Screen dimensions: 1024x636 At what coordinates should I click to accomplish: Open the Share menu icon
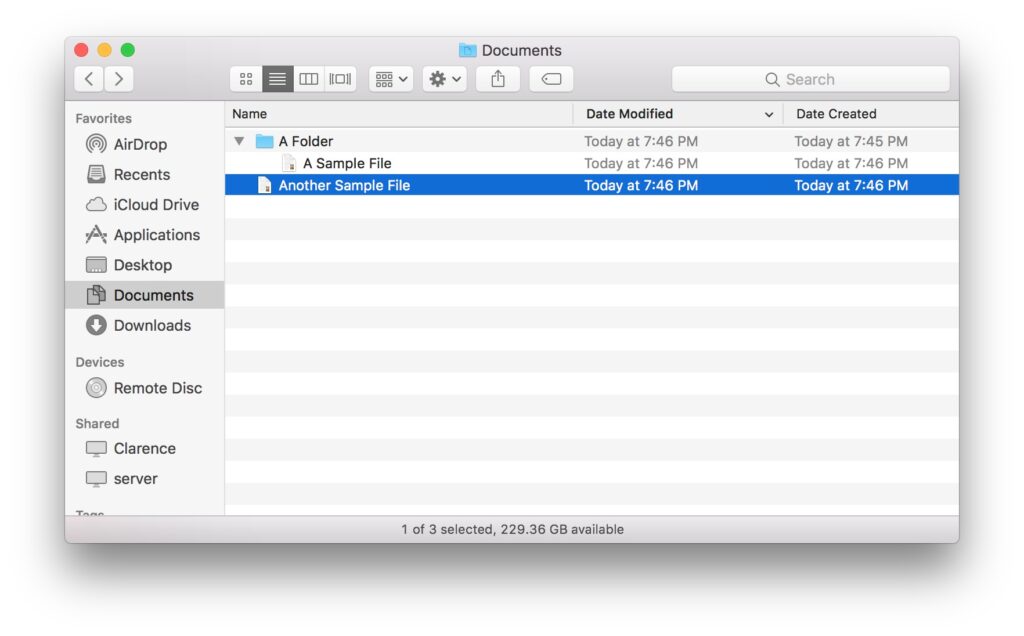497,78
